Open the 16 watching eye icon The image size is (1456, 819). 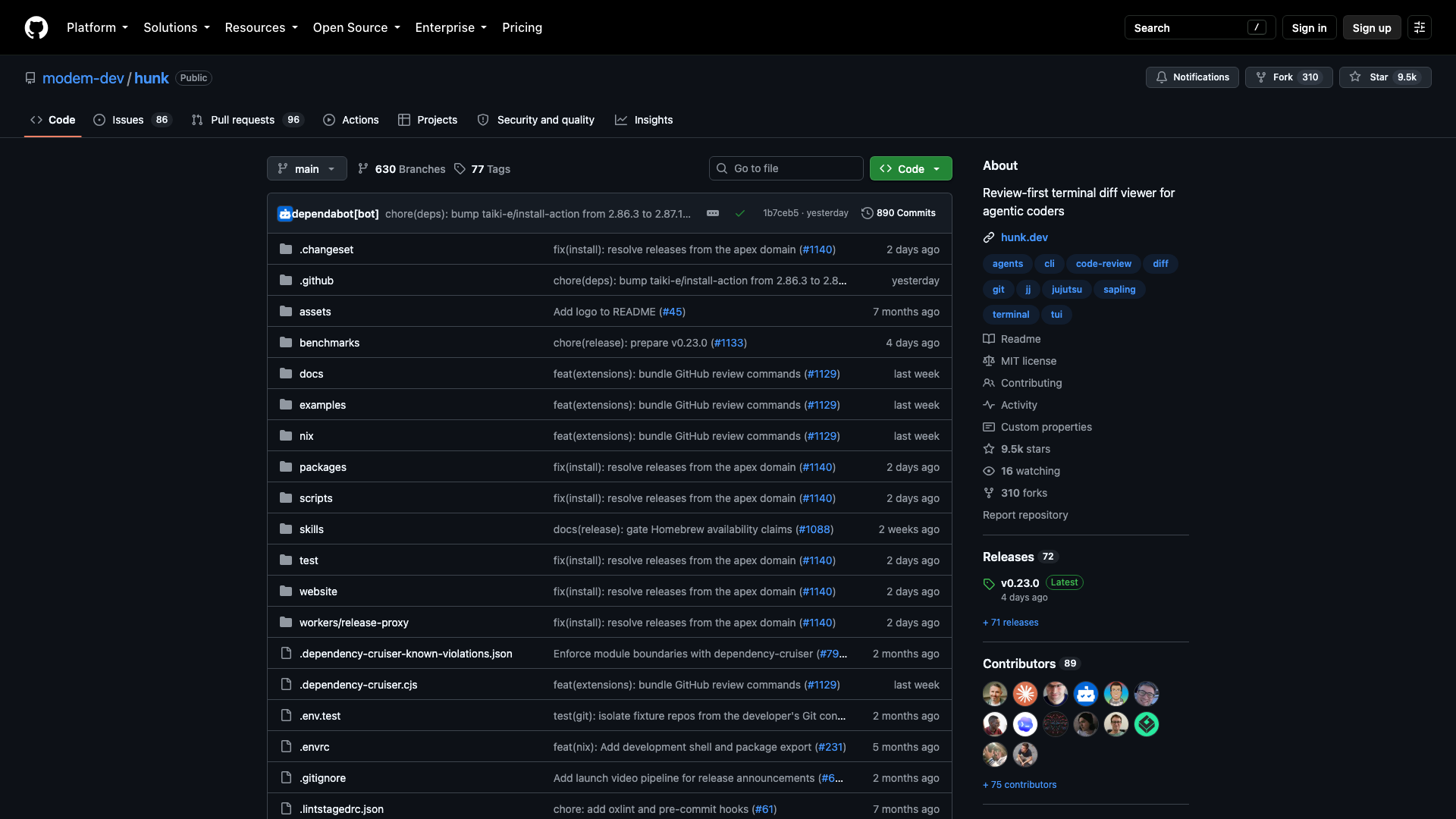tap(989, 471)
